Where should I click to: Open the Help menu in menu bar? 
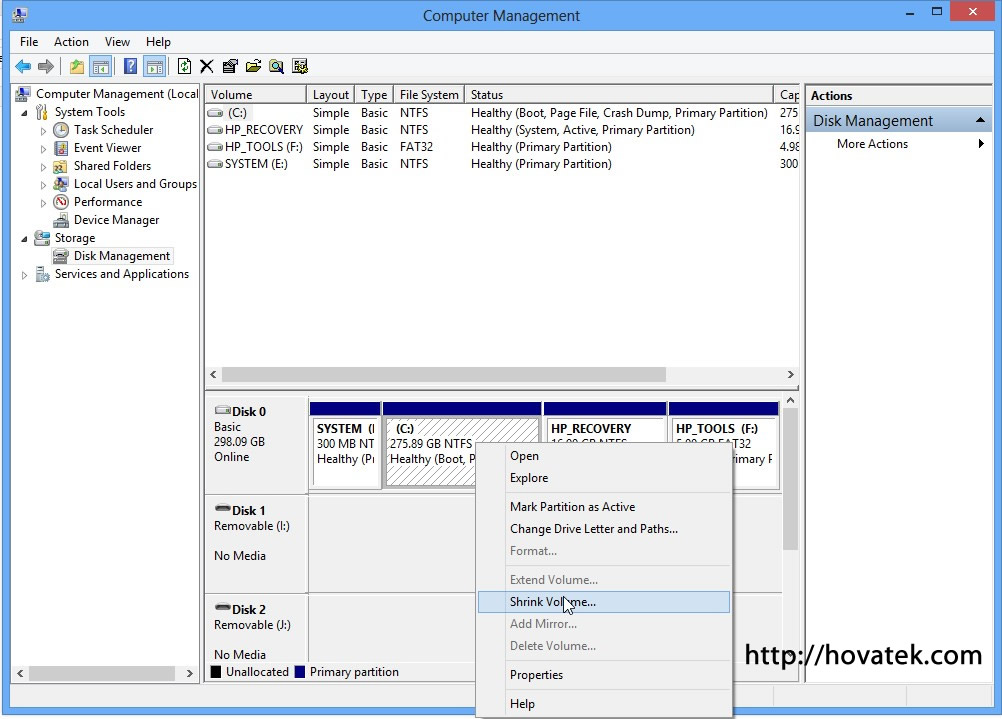pyautogui.click(x=158, y=42)
